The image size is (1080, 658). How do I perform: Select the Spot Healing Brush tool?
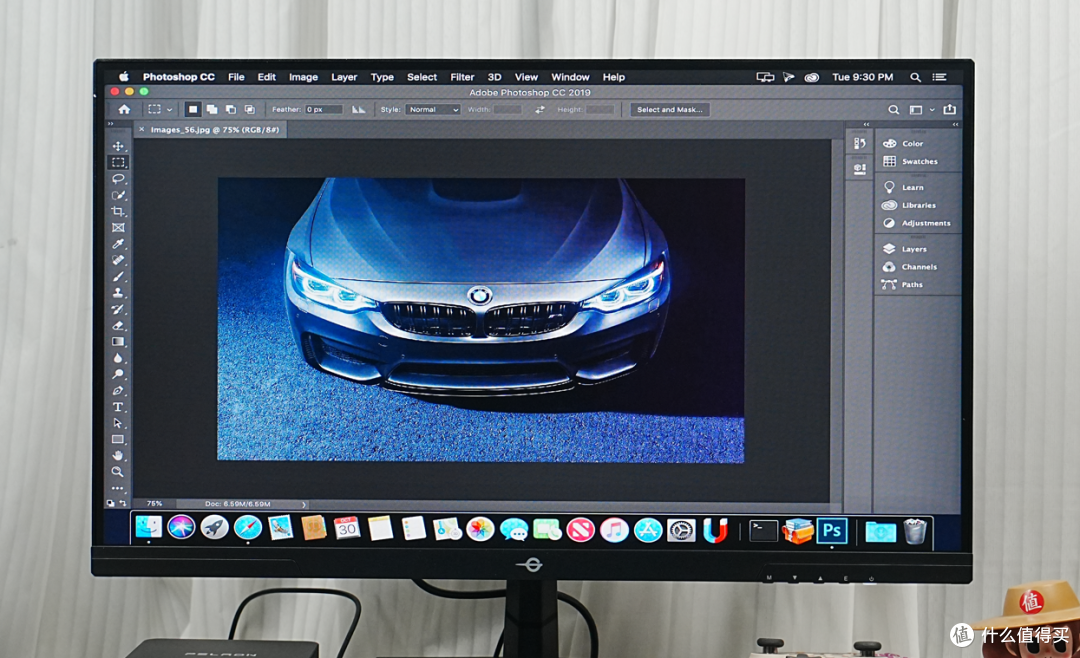pos(118,260)
